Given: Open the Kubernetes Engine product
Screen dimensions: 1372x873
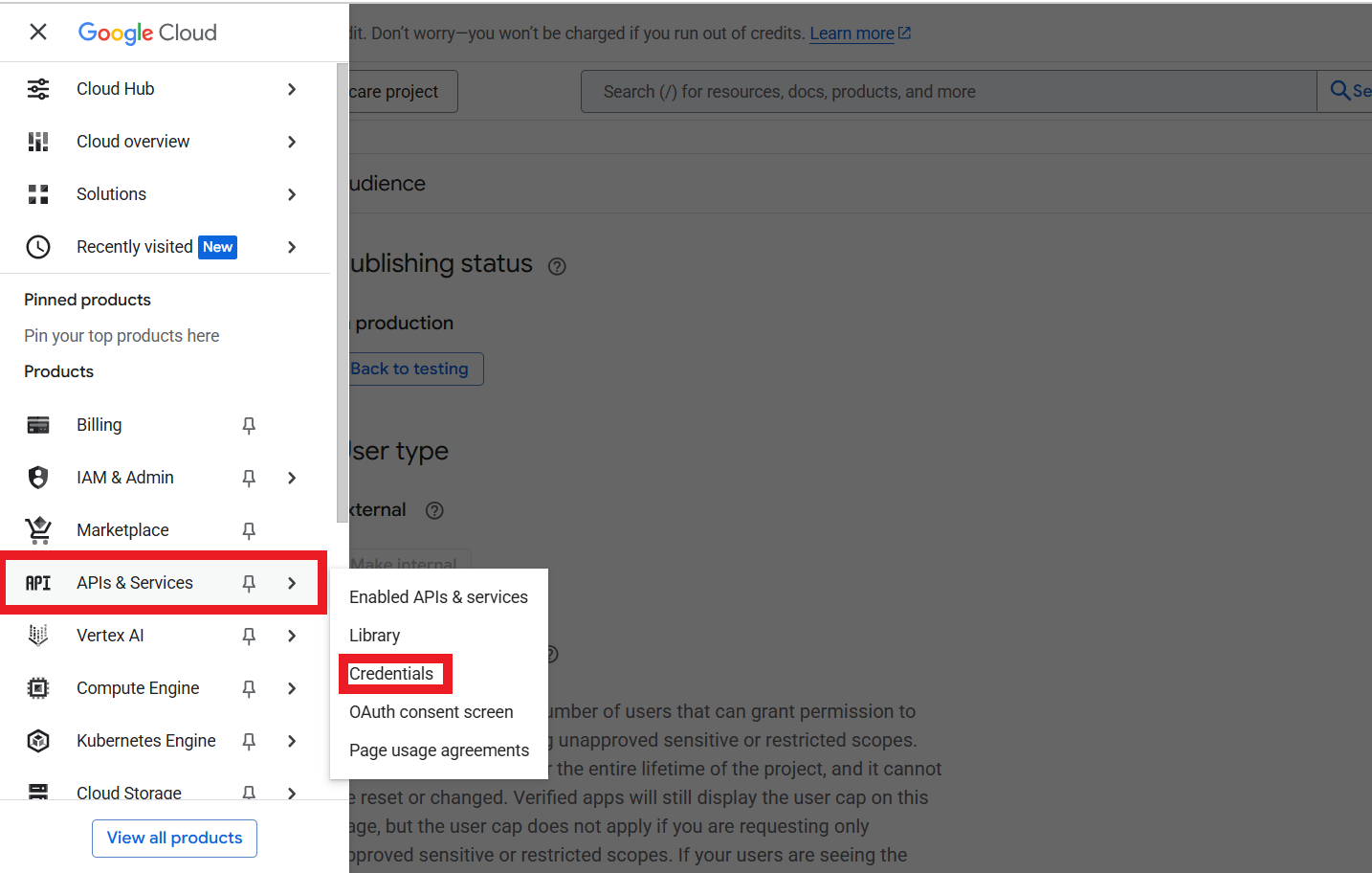Looking at the screenshot, I should coord(146,741).
